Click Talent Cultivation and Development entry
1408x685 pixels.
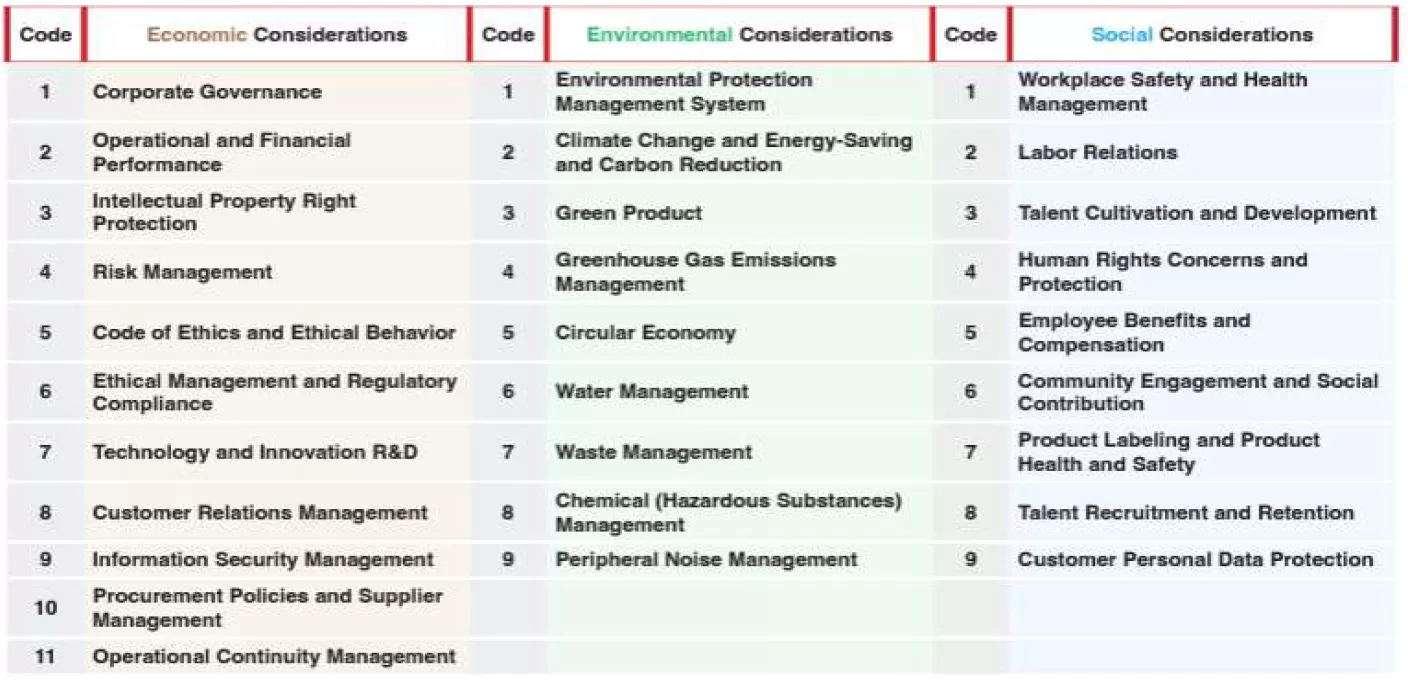[1197, 213]
